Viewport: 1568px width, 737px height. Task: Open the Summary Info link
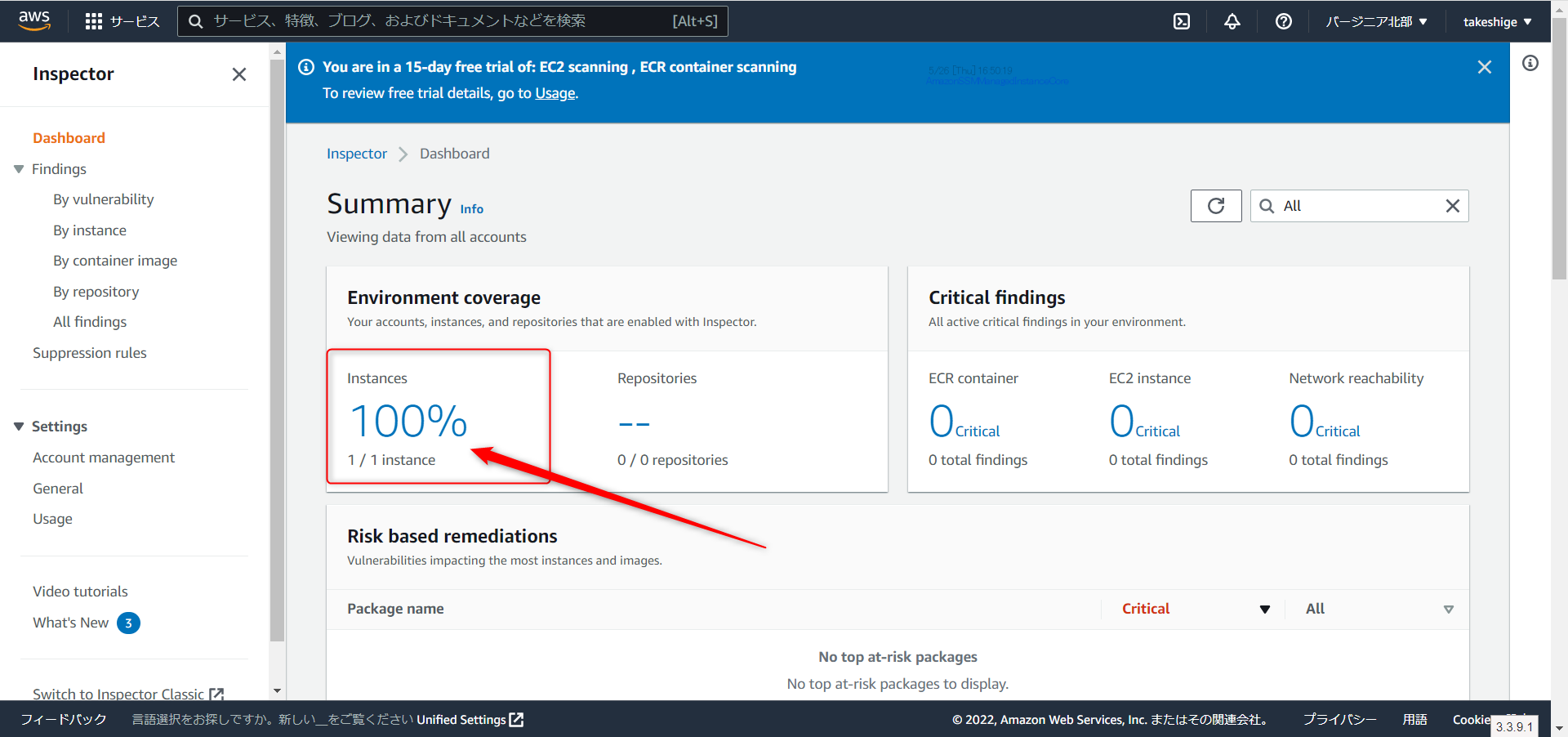(471, 209)
